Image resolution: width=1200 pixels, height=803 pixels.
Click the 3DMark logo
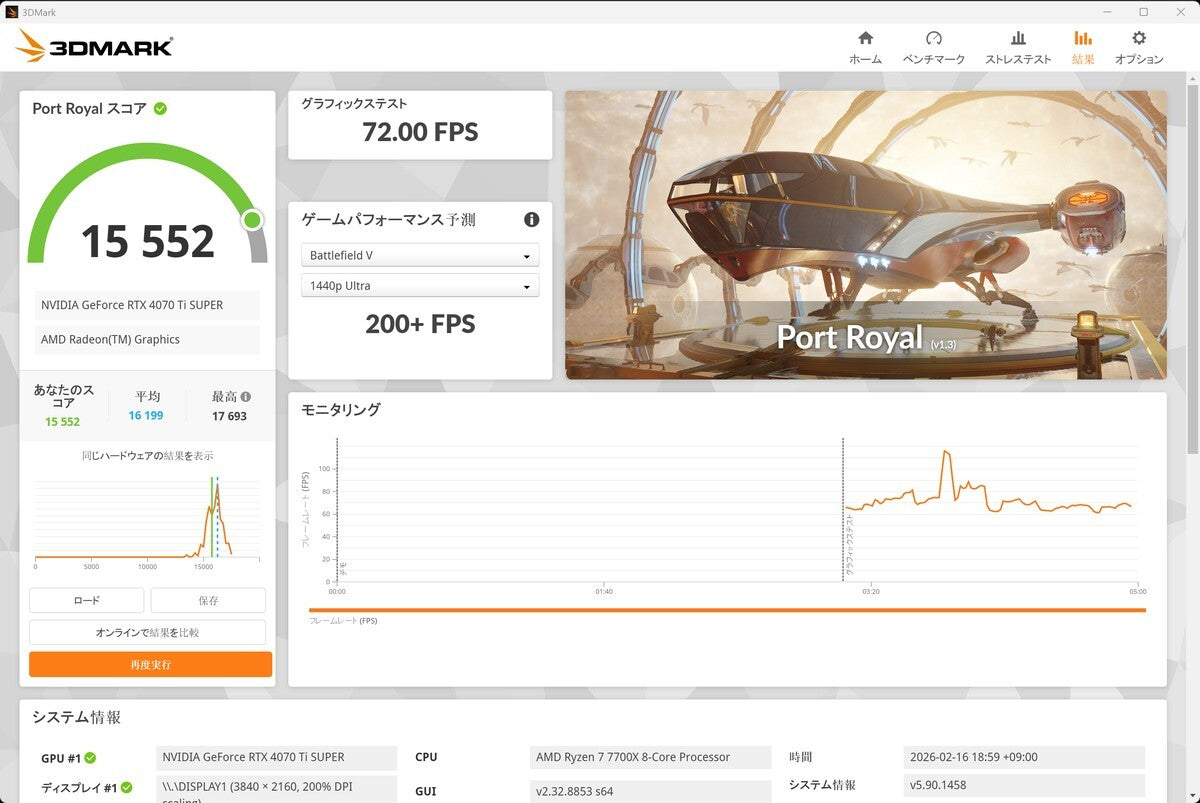pyautogui.click(x=95, y=46)
